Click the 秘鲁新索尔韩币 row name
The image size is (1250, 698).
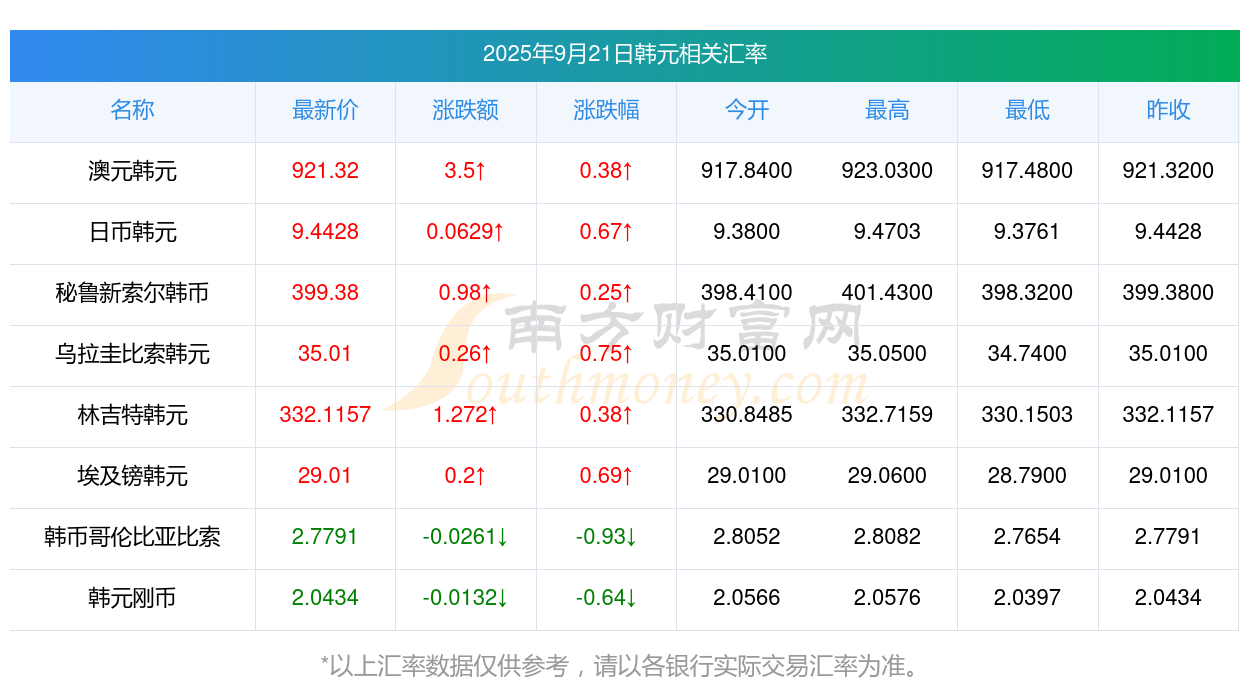point(132,293)
